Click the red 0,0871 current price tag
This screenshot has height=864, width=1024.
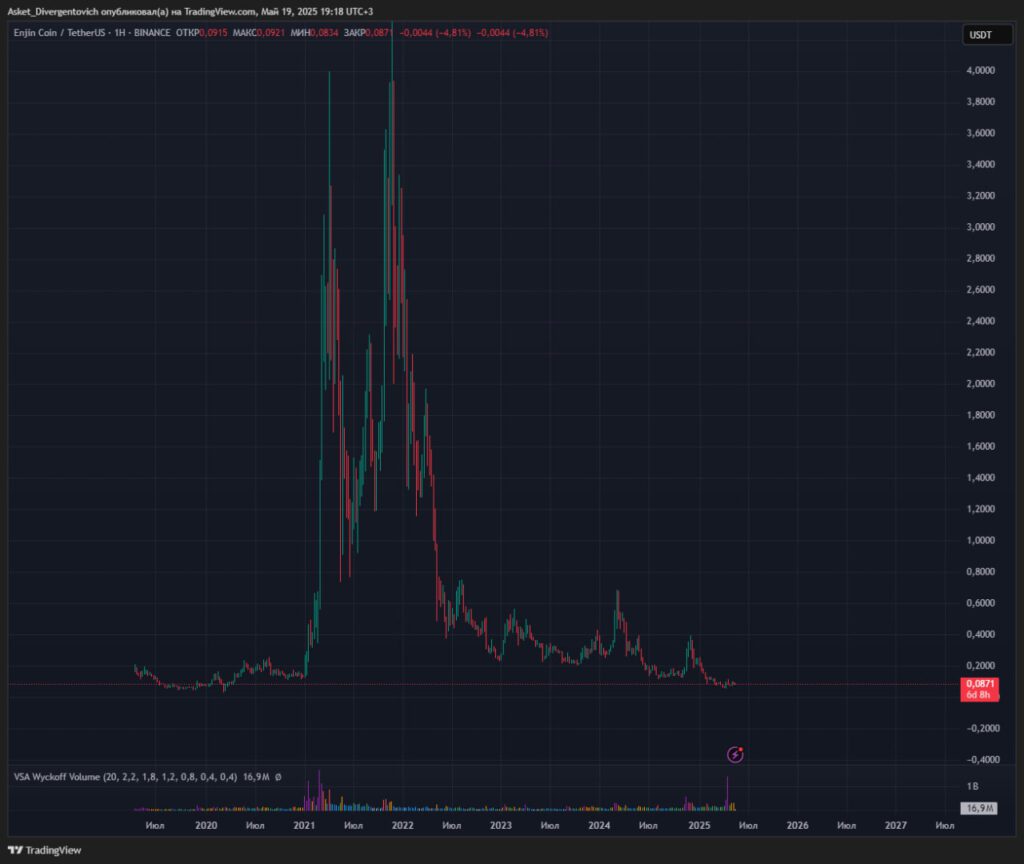[977, 682]
